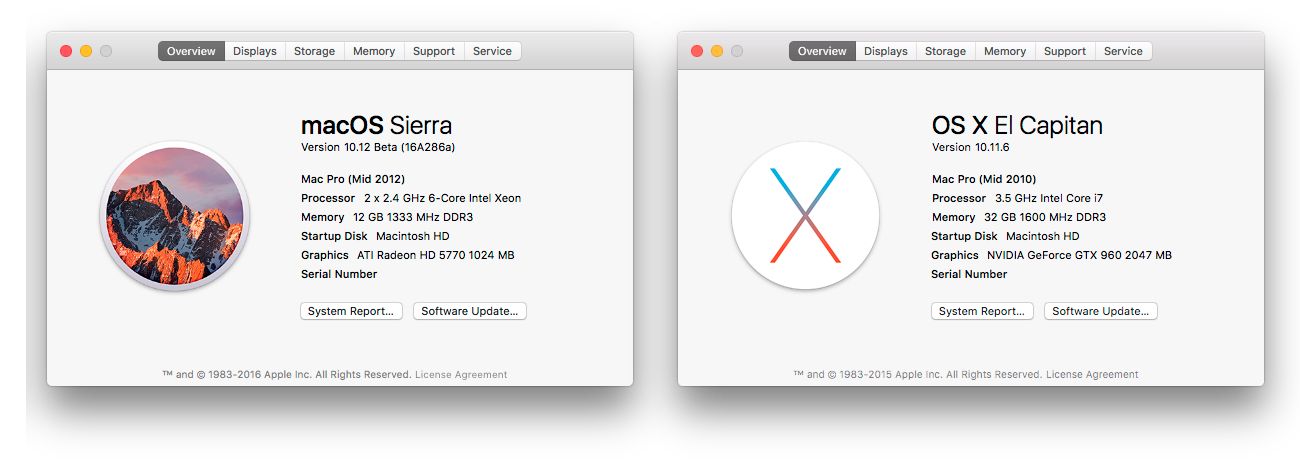
Task: Select the Mac Pro (Mid 2012) text
Action: [354, 179]
